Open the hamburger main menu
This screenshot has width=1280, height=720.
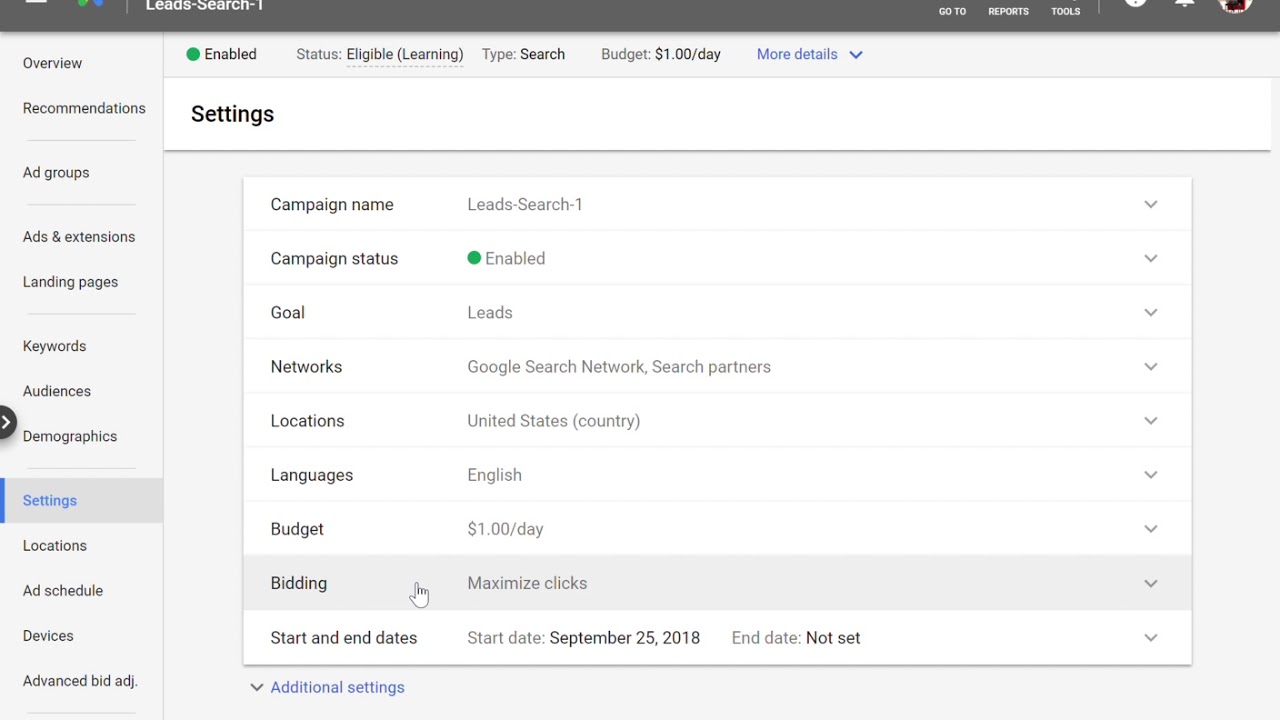[x=36, y=3]
